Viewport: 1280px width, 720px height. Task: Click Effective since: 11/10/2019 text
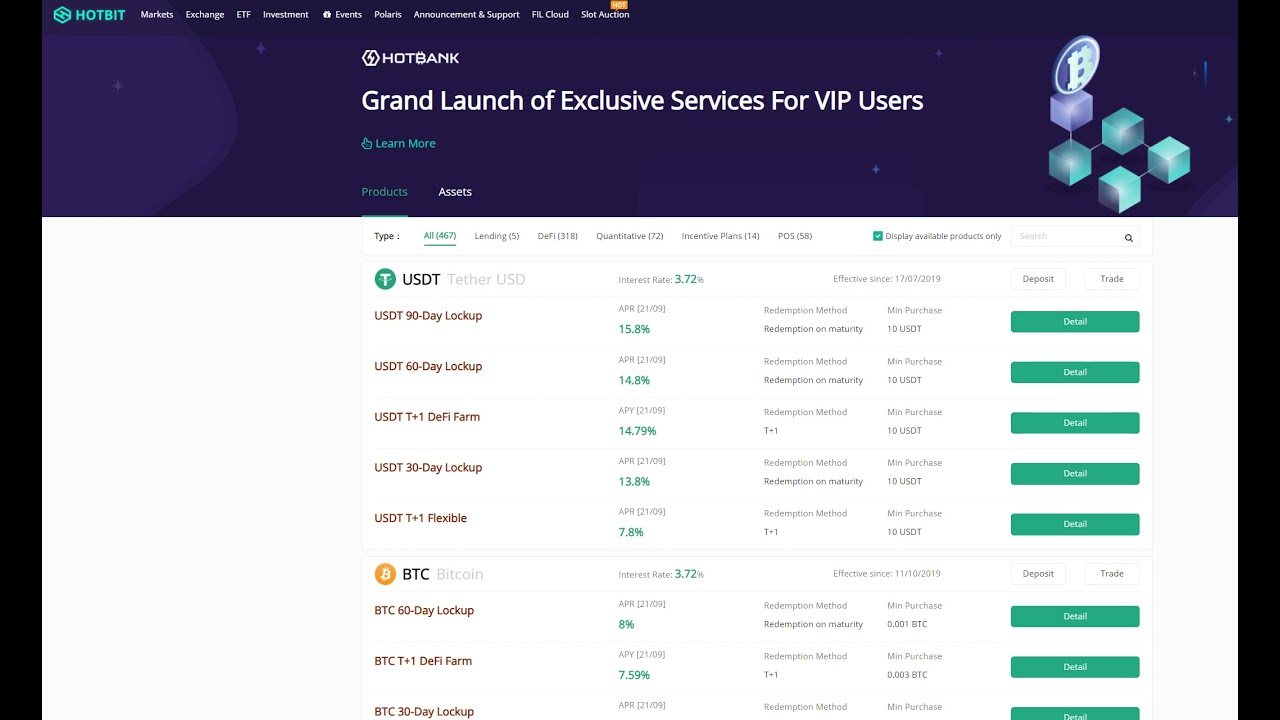(x=887, y=574)
